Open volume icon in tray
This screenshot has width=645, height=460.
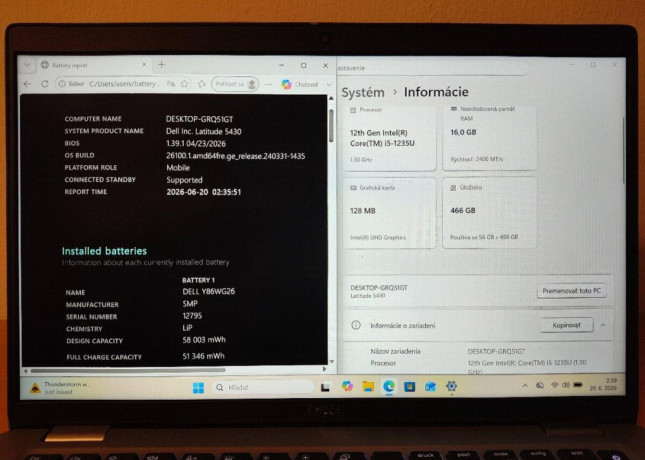pos(566,385)
